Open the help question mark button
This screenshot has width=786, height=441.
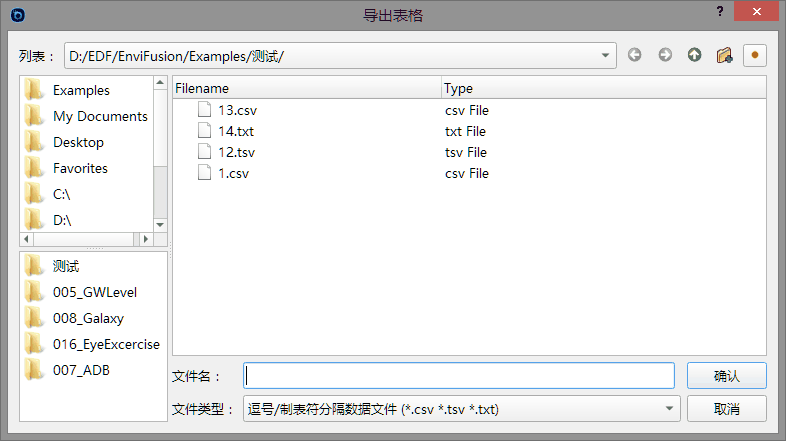tap(720, 11)
